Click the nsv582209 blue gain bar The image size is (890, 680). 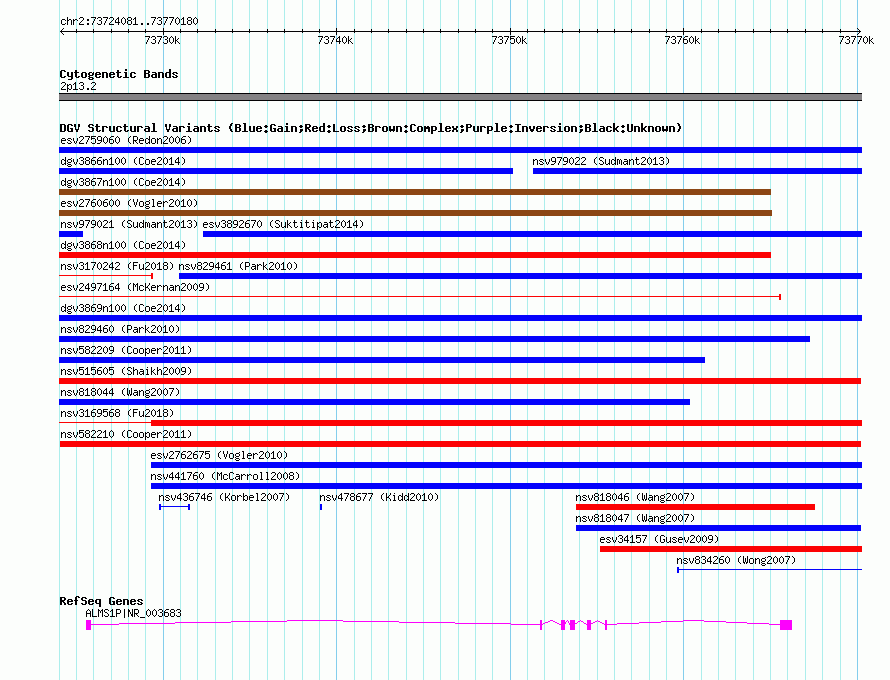382,360
